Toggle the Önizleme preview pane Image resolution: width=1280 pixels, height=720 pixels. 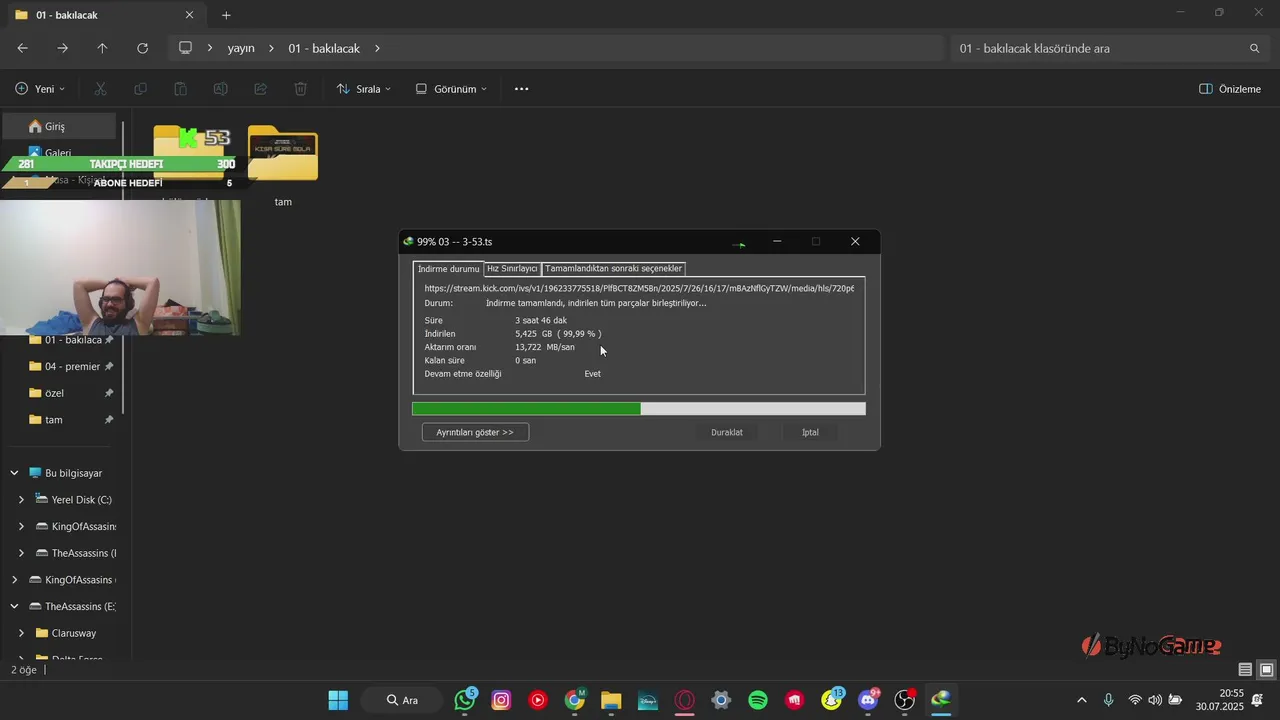pyautogui.click(x=1230, y=89)
